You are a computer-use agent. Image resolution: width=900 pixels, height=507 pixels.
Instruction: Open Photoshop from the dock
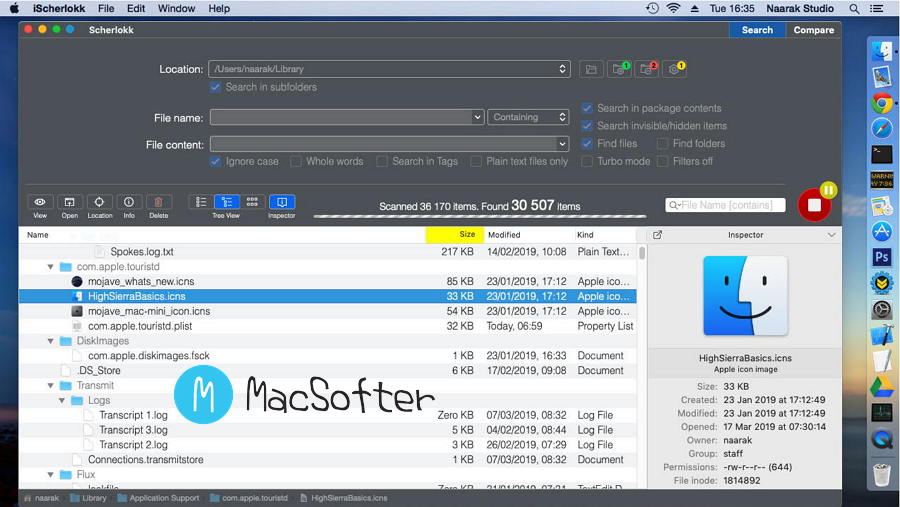882,256
